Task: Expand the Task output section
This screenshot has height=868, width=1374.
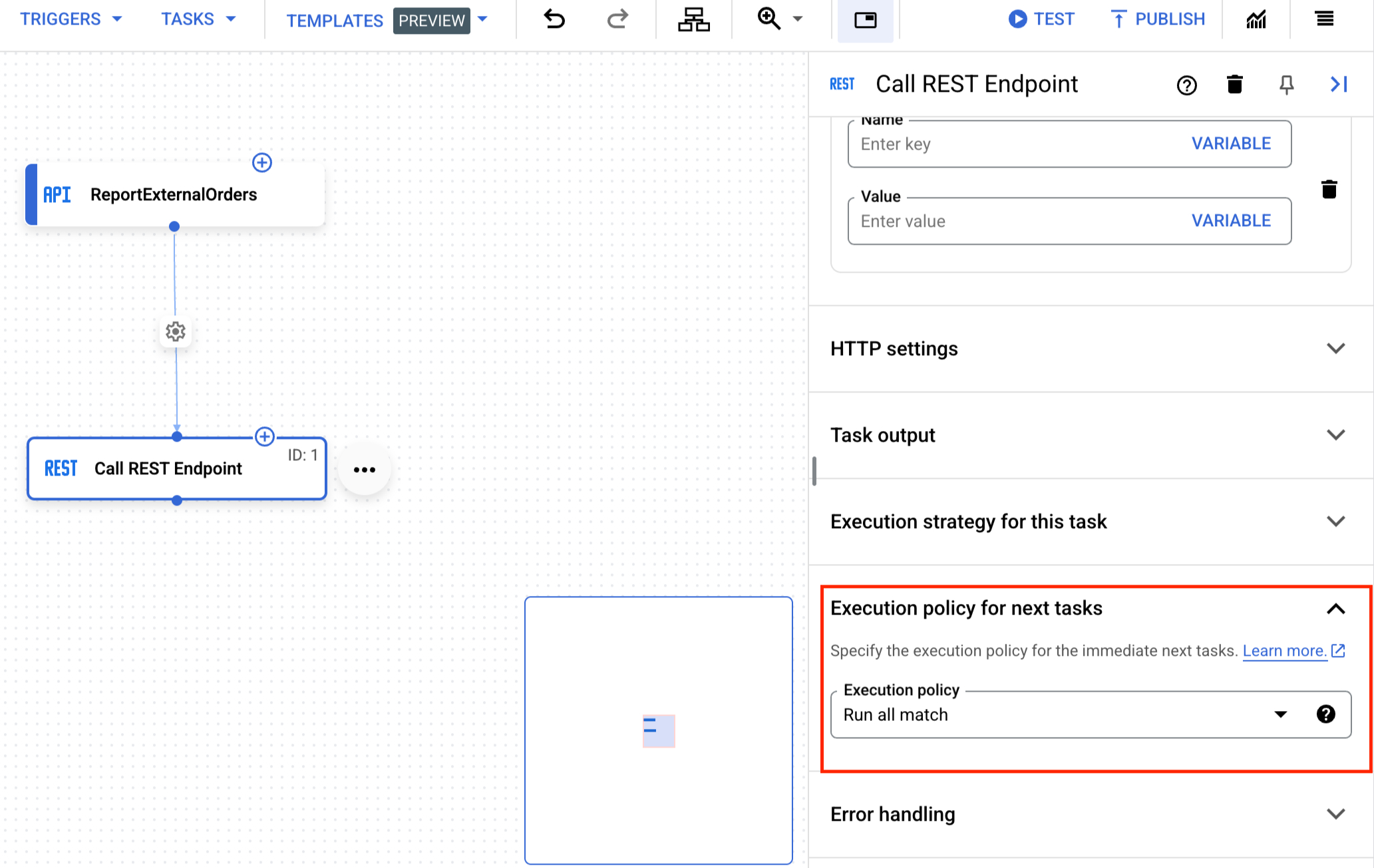Action: [x=1336, y=434]
